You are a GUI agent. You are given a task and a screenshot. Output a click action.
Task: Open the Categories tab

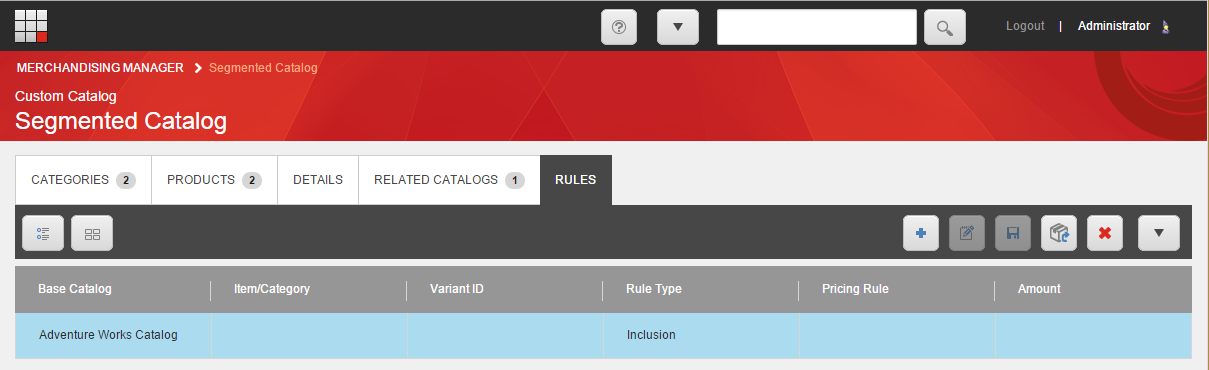(83, 180)
